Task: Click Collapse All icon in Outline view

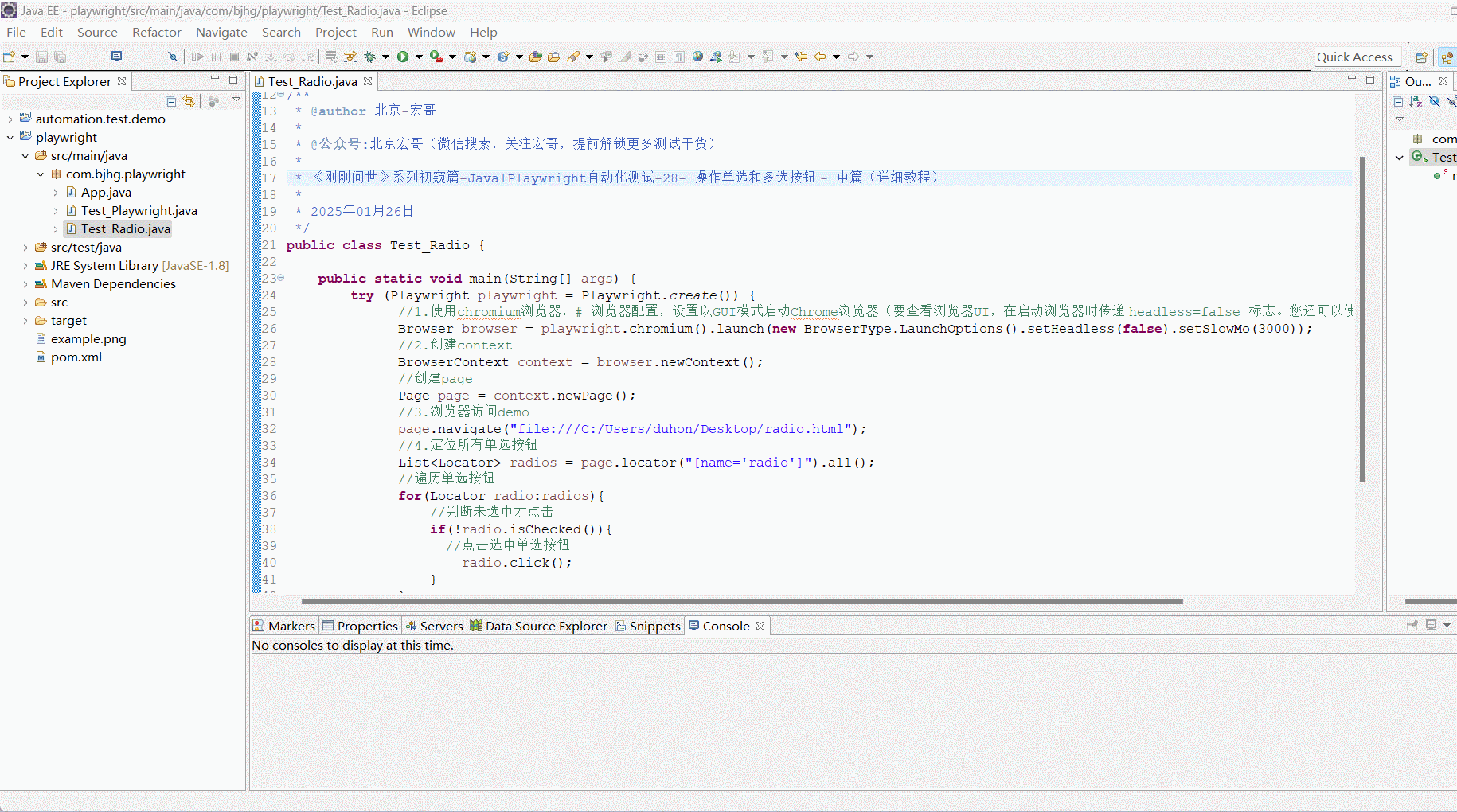Action: [1398, 101]
